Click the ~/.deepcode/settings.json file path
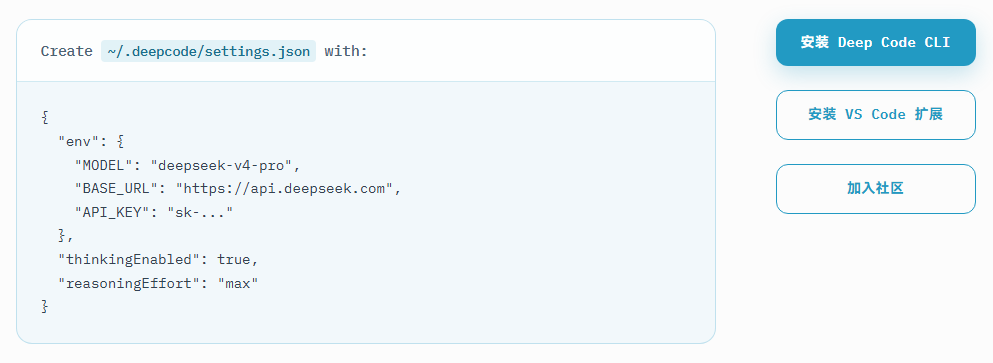 [x=208, y=51]
